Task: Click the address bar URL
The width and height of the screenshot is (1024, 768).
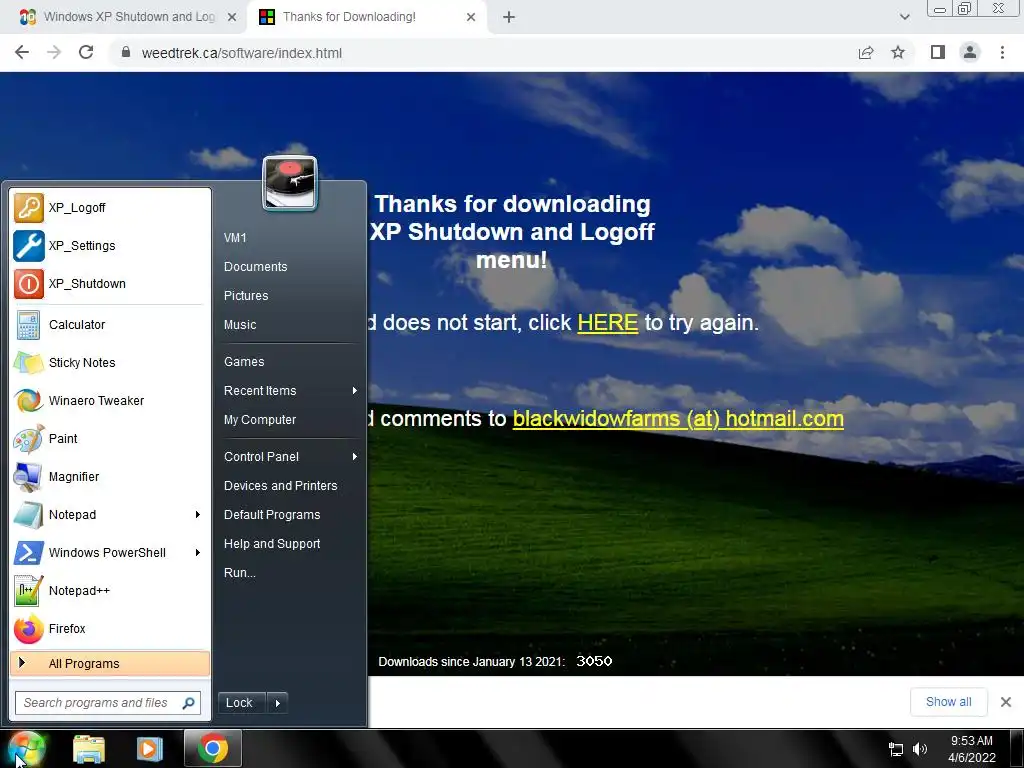Action: click(242, 53)
